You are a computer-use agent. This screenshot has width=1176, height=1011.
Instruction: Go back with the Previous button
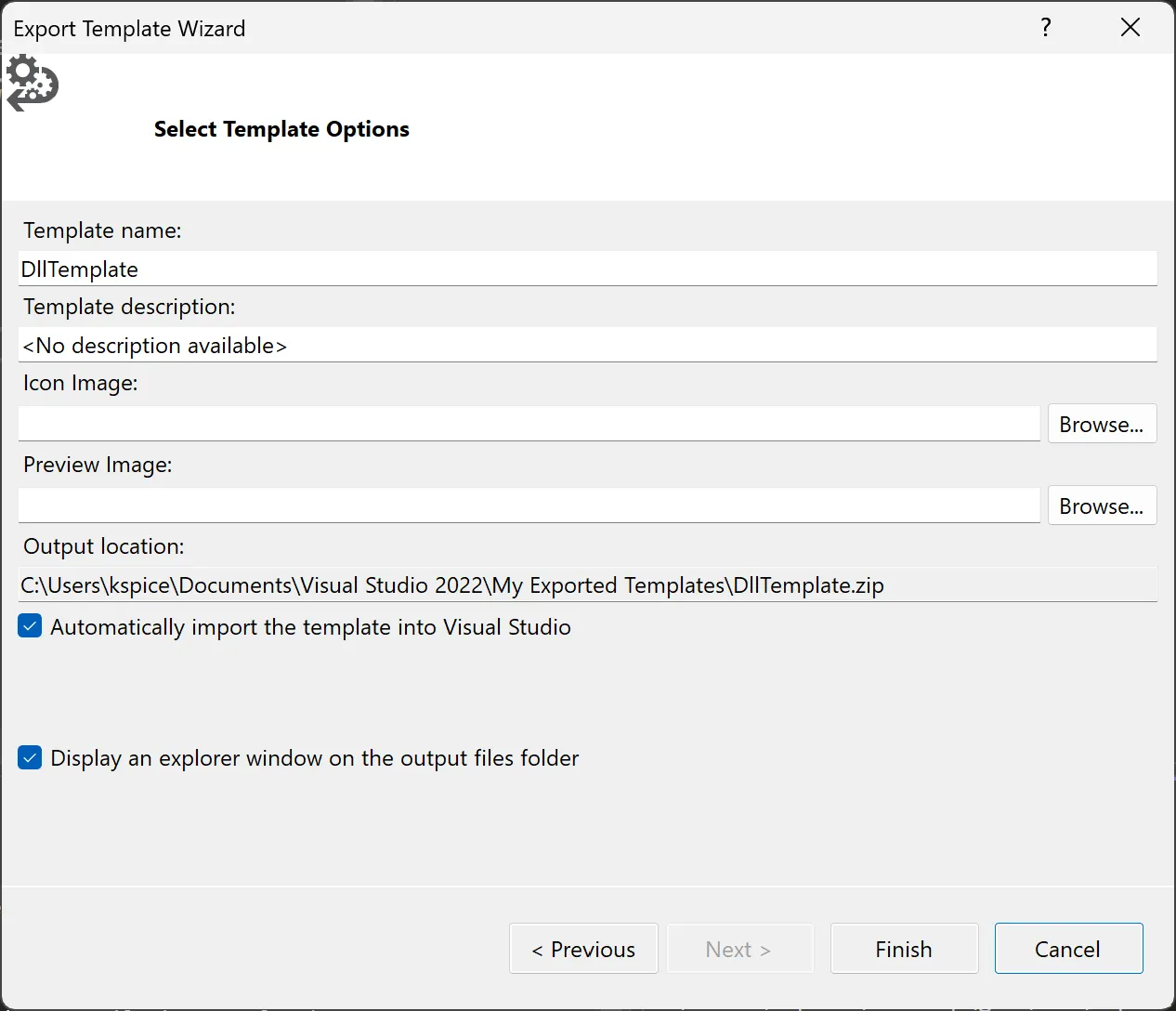pyautogui.click(x=583, y=949)
